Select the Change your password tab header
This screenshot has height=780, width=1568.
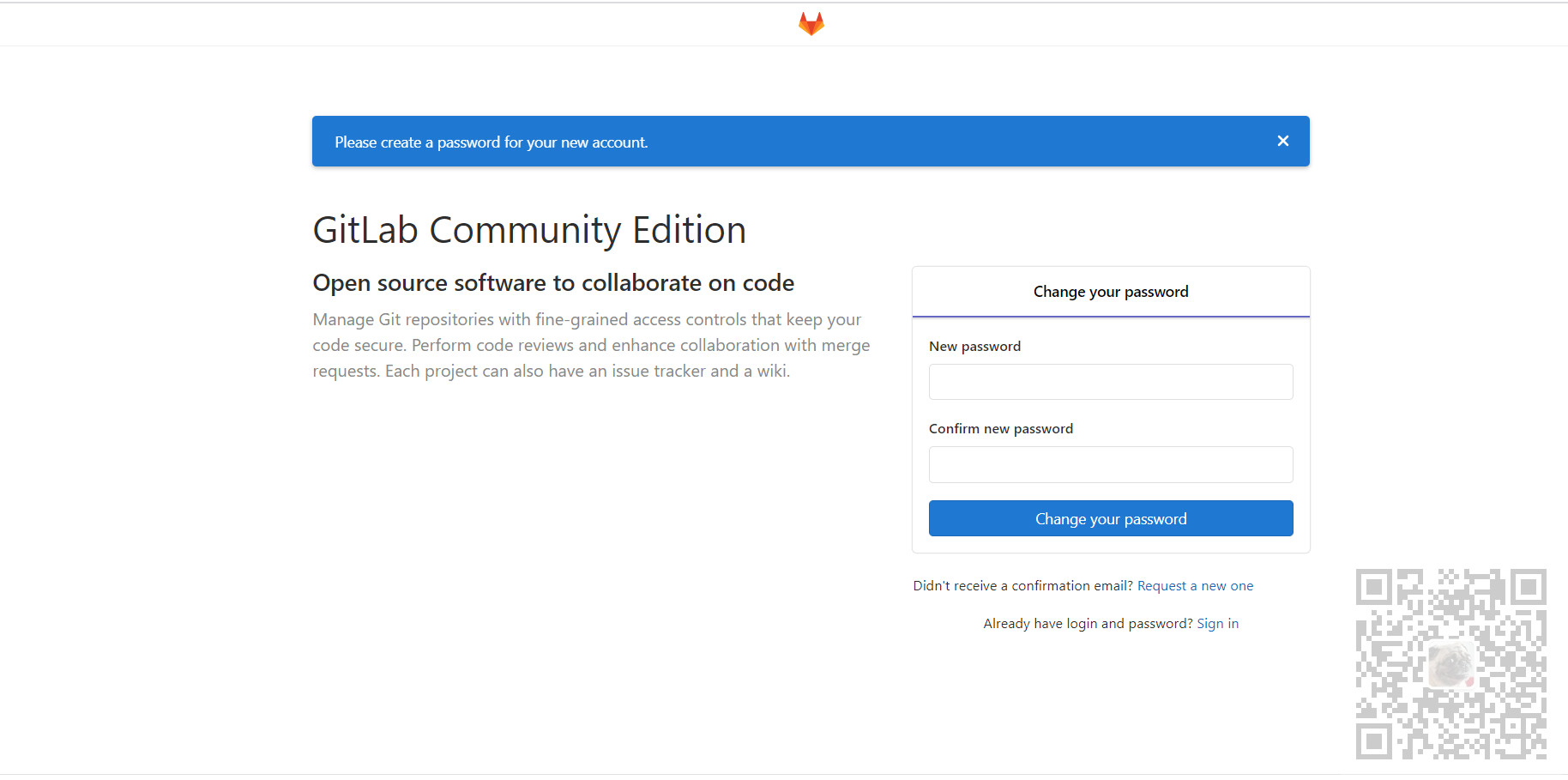click(x=1111, y=292)
